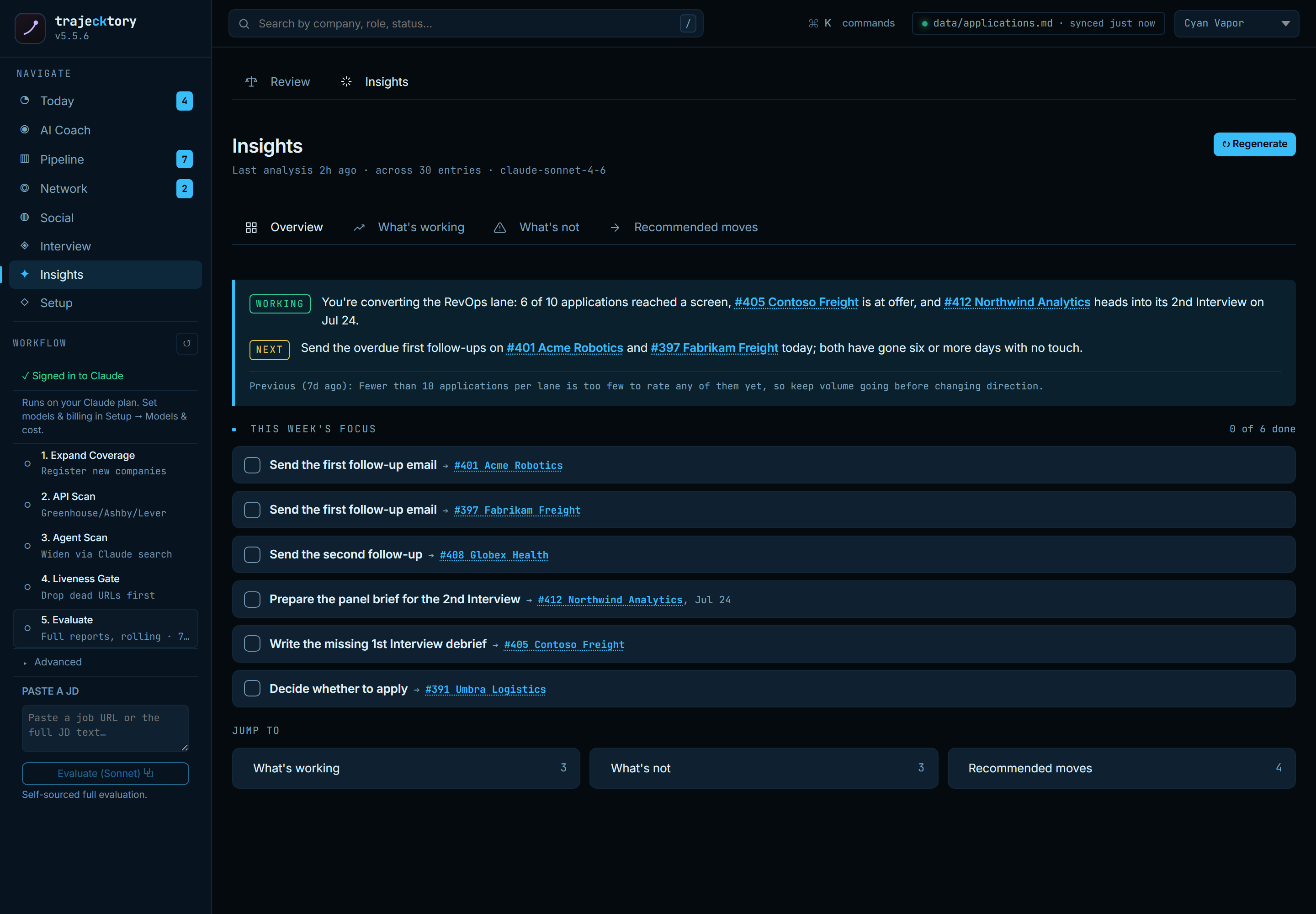Switch to the Review top tab

tap(278, 82)
